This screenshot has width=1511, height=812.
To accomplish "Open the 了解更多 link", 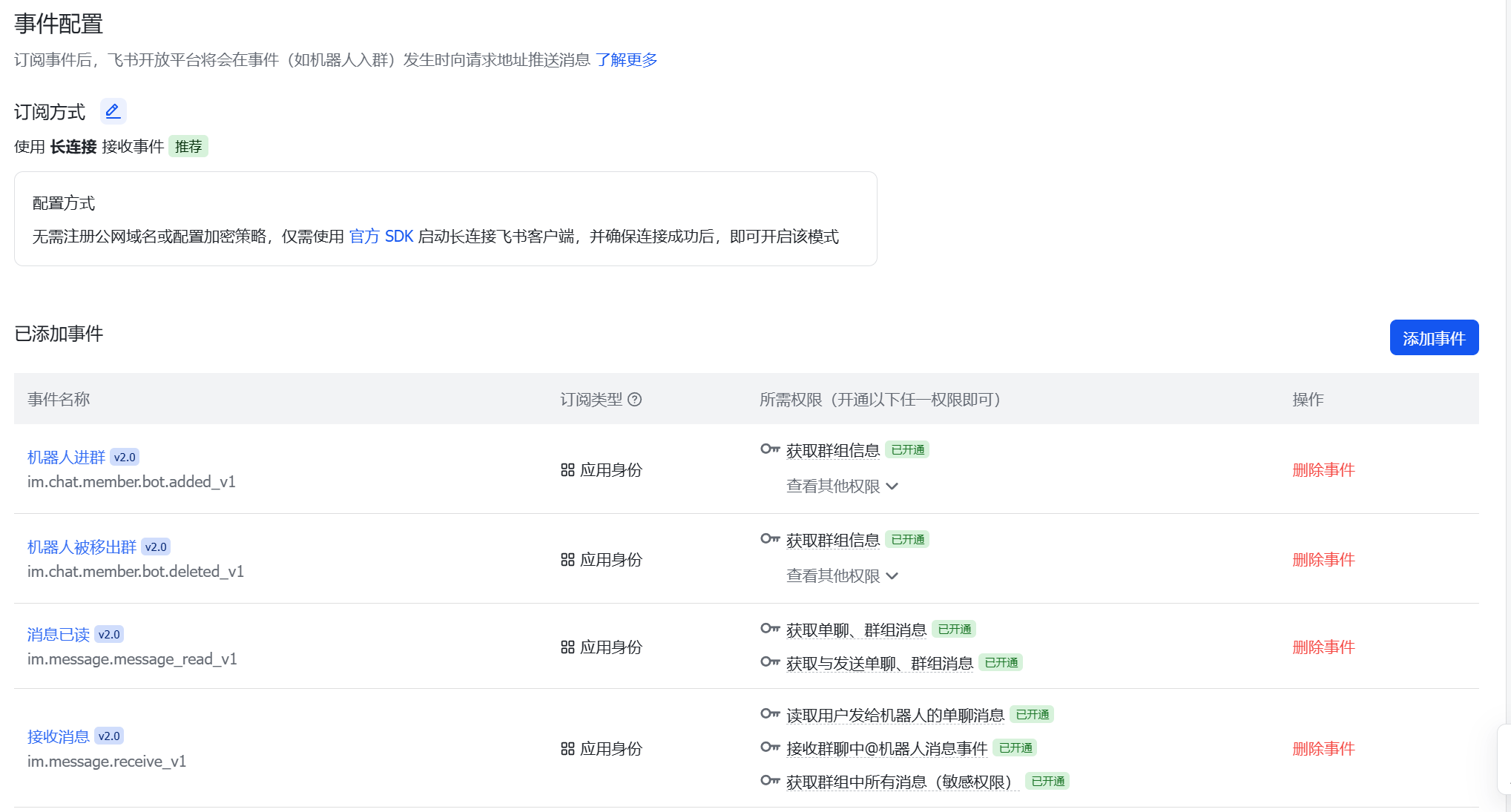I will pyautogui.click(x=626, y=60).
